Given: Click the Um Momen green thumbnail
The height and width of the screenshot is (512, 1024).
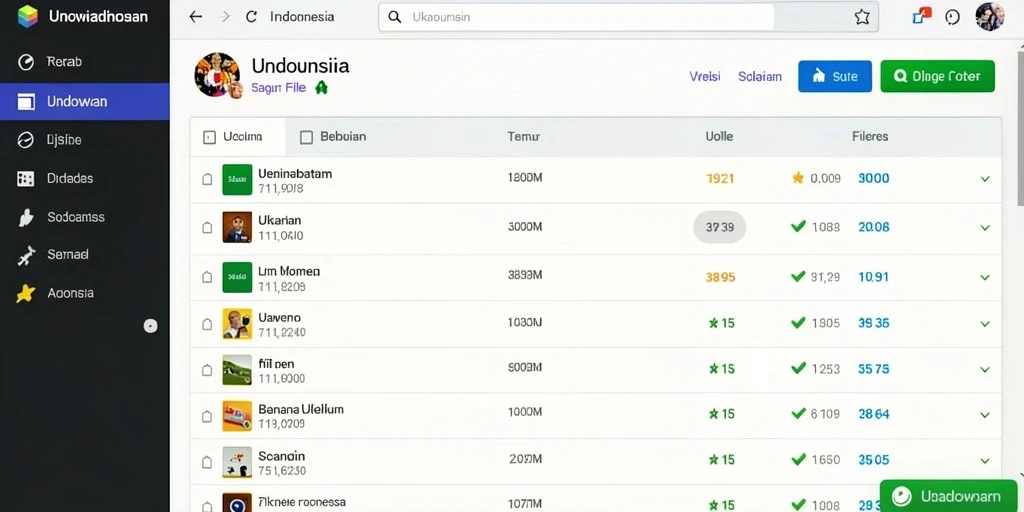Looking at the screenshot, I should click(237, 277).
